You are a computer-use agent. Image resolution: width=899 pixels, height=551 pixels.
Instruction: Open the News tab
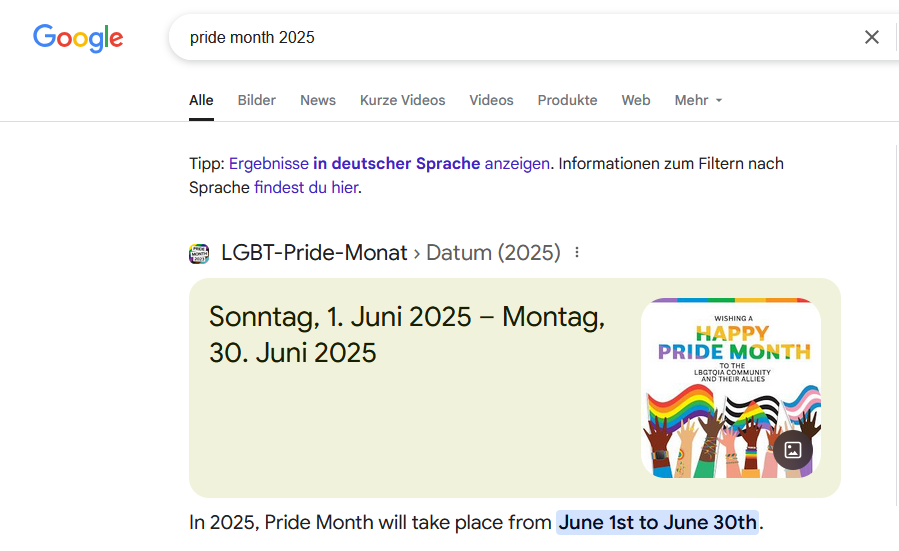pos(318,100)
